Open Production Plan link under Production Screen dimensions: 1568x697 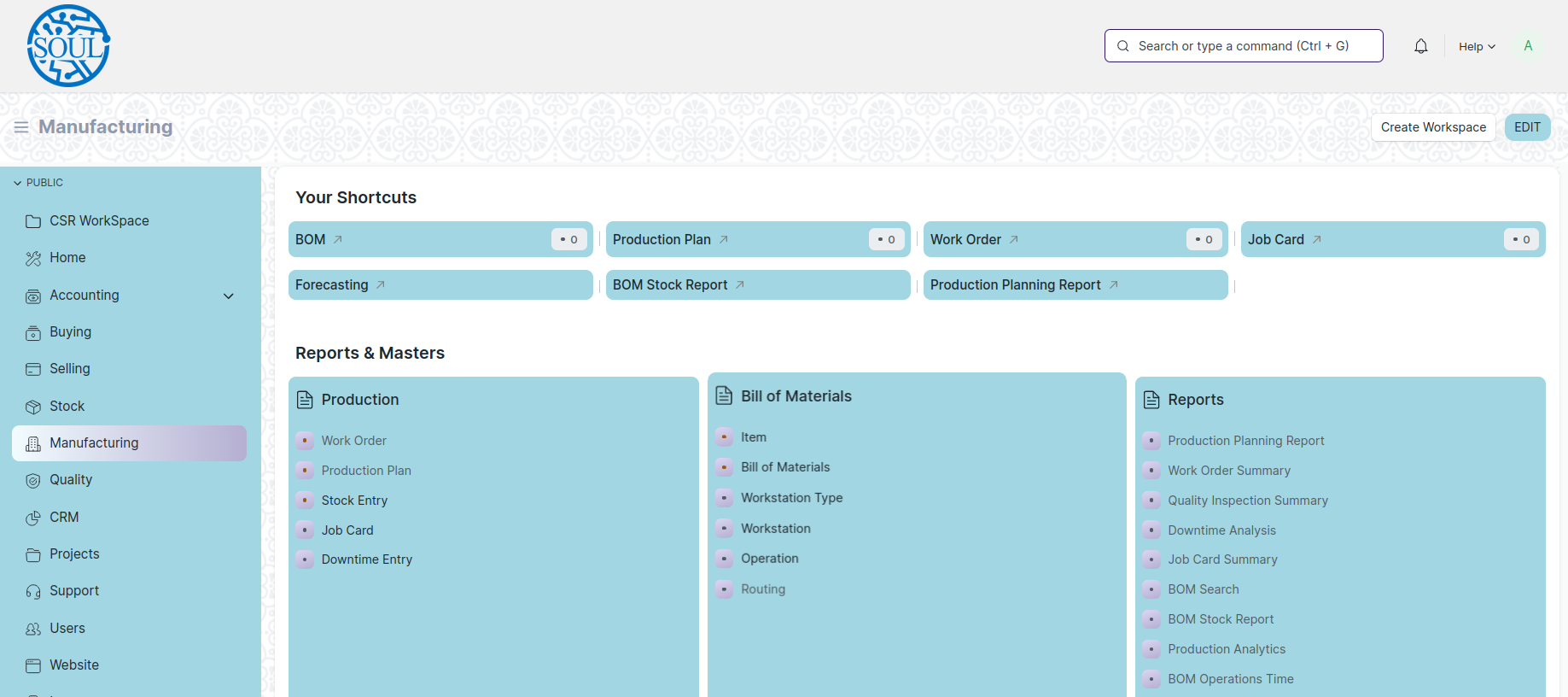coord(366,471)
